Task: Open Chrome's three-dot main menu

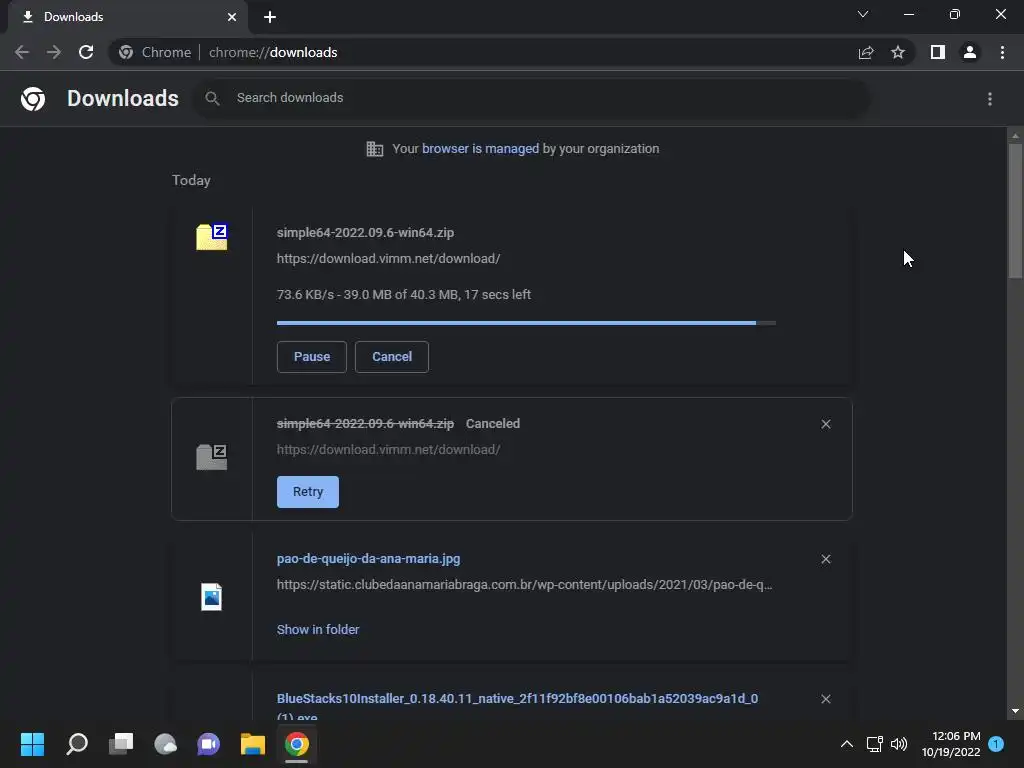Action: point(1002,52)
